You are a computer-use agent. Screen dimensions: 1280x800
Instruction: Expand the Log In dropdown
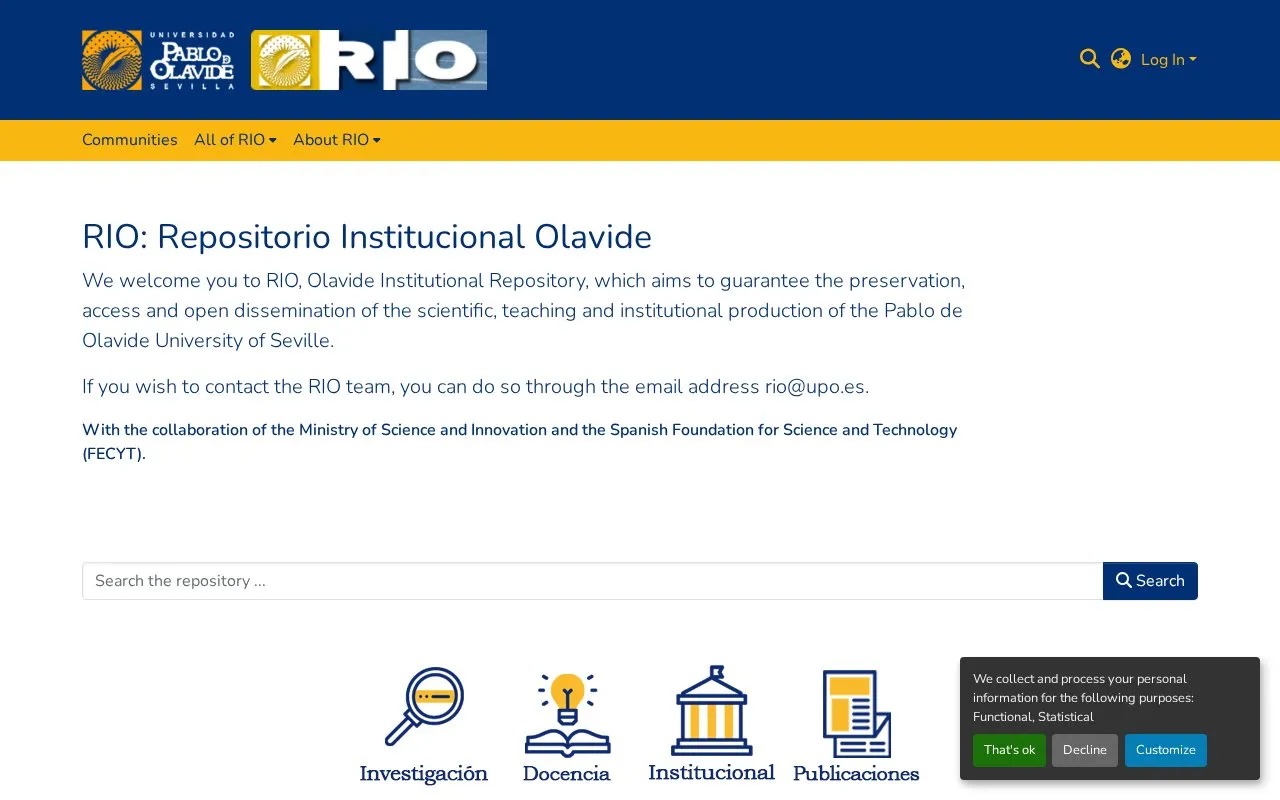tap(1168, 60)
